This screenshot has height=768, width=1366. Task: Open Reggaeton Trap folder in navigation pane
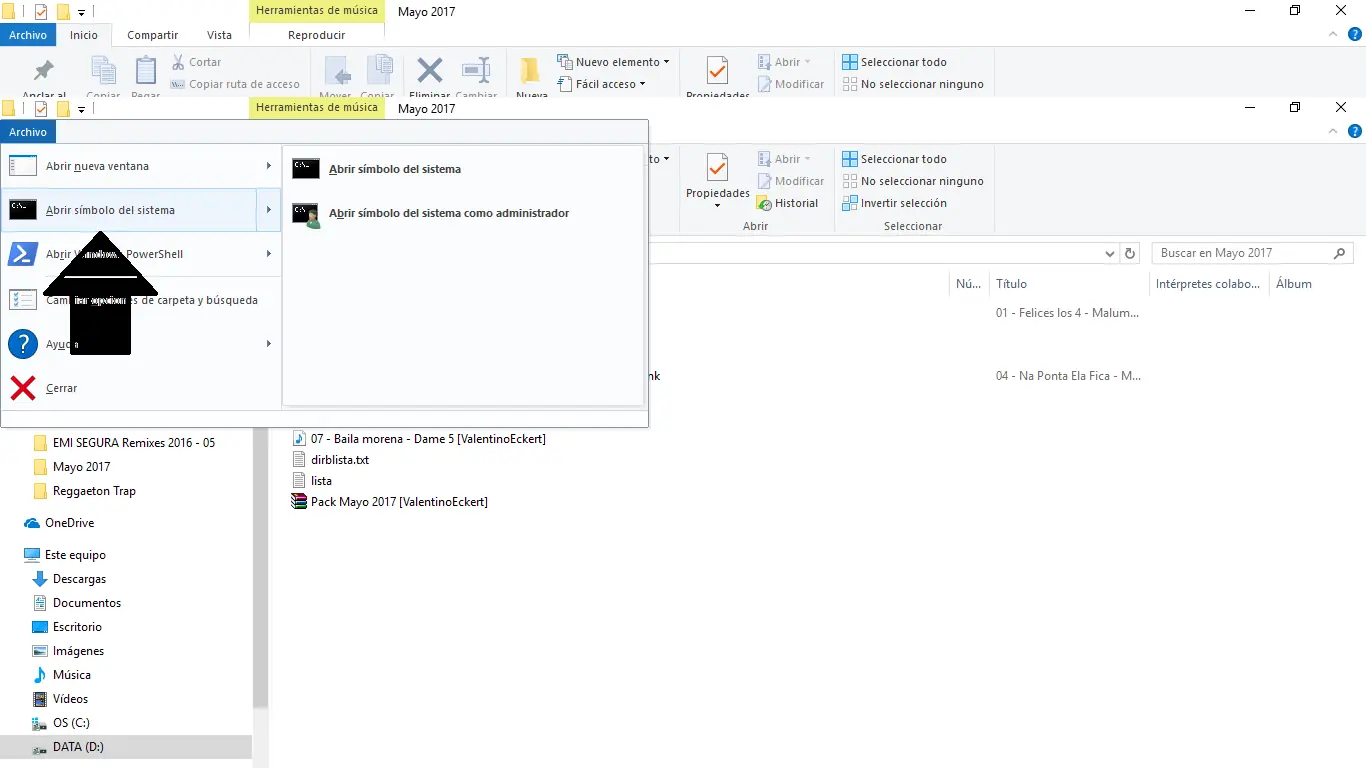[84, 491]
